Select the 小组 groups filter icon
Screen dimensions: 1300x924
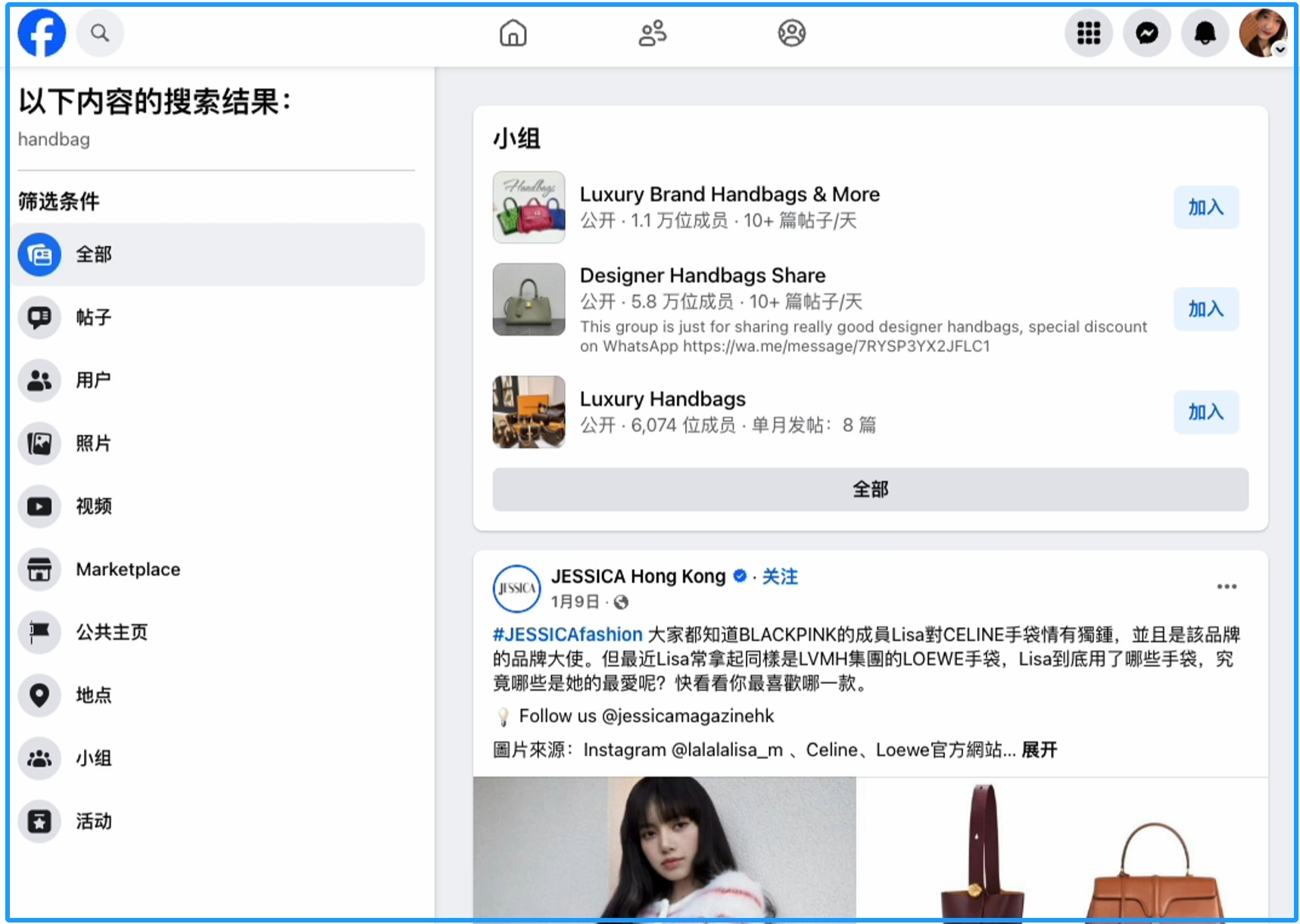[x=39, y=758]
